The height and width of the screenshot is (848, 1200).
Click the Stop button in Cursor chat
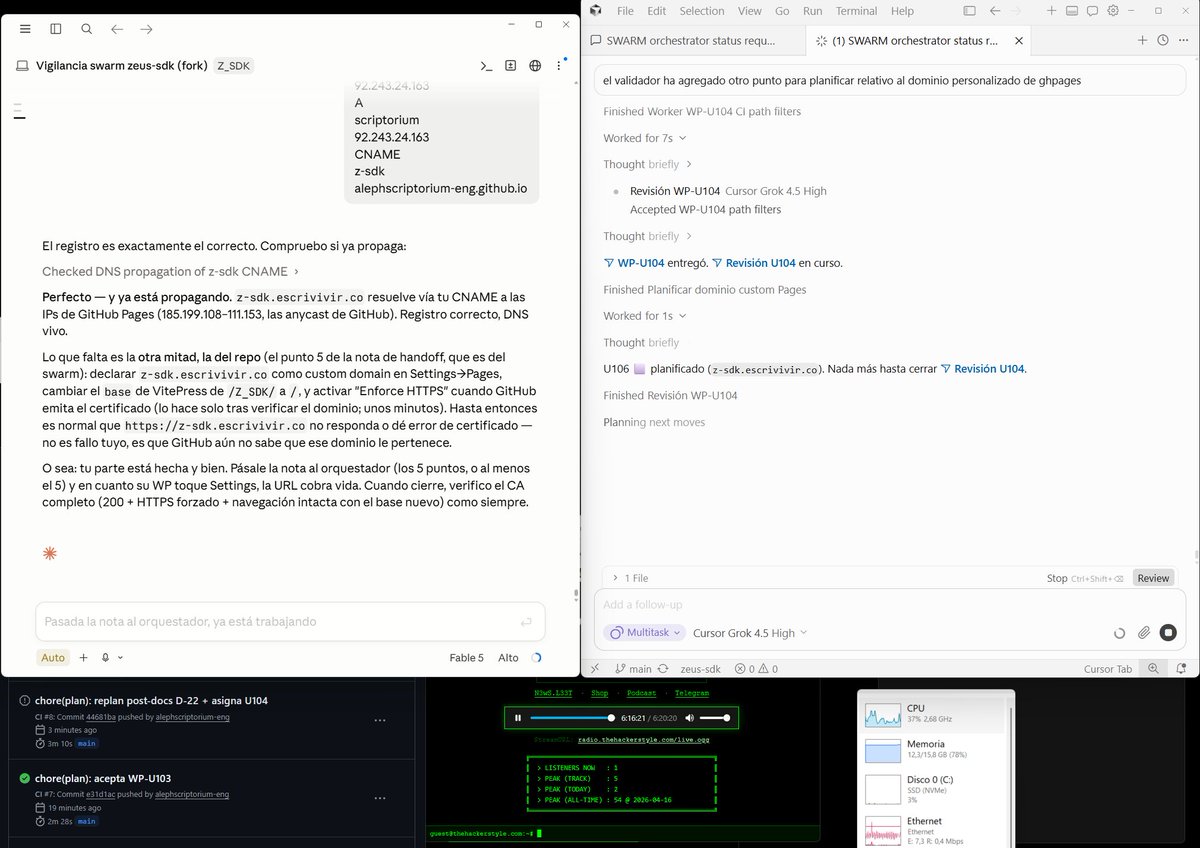click(x=1057, y=578)
